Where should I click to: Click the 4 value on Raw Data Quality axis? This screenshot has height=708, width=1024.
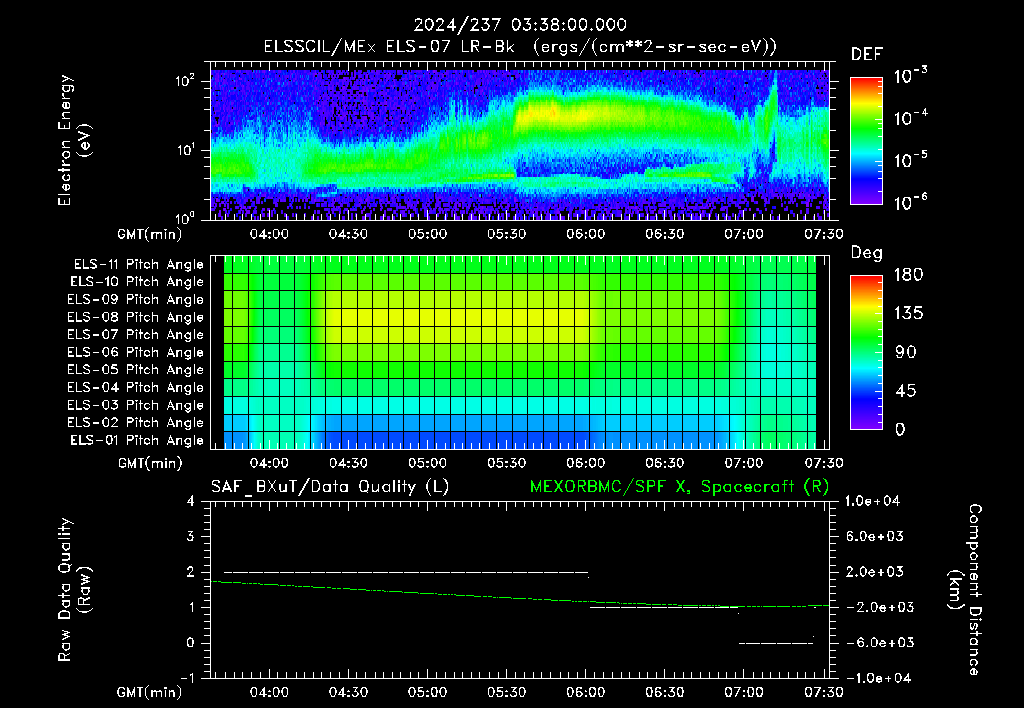click(191, 502)
